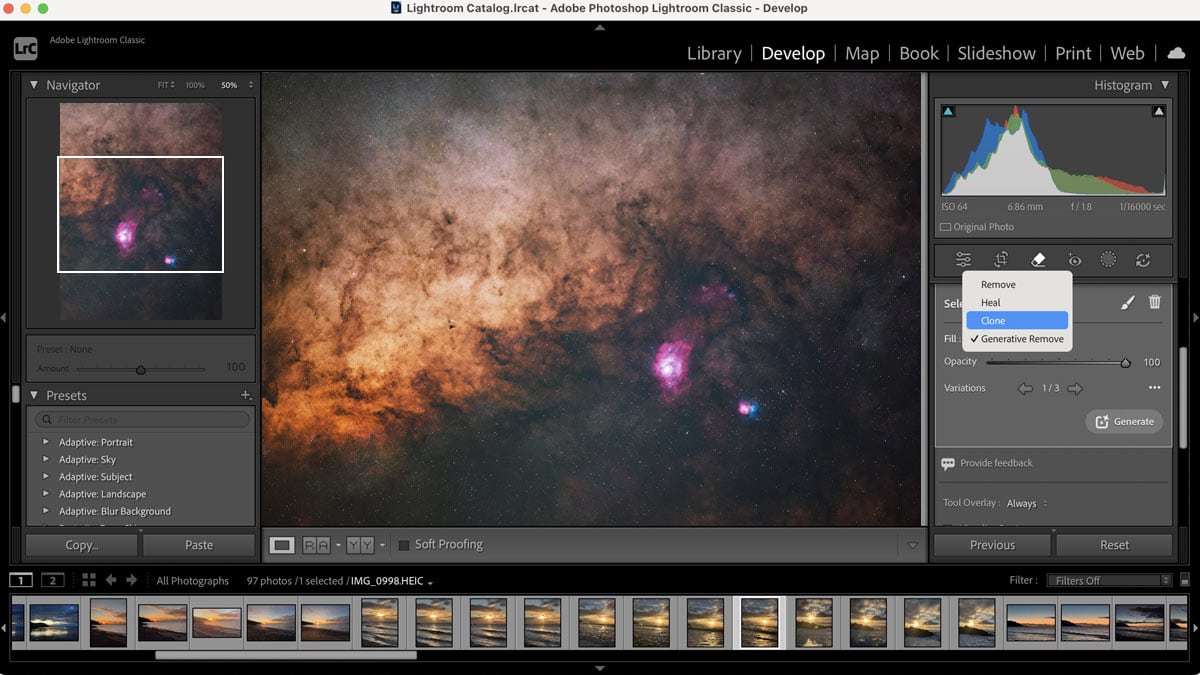
Task: Select the highlighted filmstrip sunset thumbnail
Action: pyautogui.click(x=760, y=622)
